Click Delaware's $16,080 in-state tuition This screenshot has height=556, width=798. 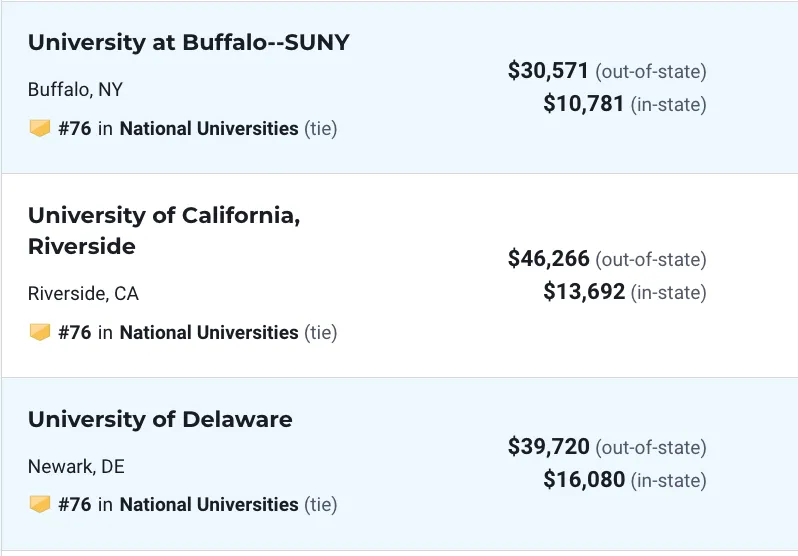pos(584,479)
